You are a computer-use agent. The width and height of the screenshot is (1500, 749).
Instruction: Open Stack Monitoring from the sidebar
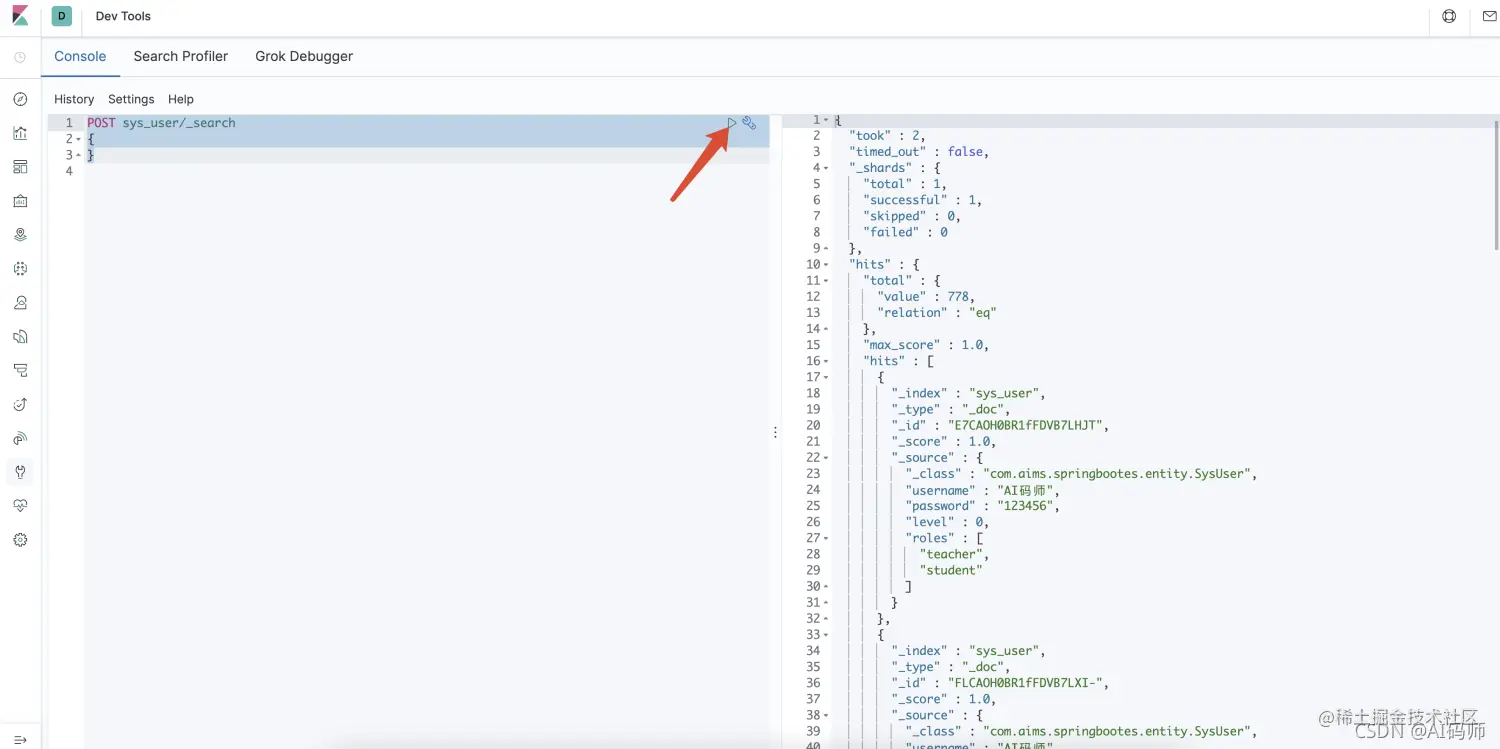click(x=20, y=506)
